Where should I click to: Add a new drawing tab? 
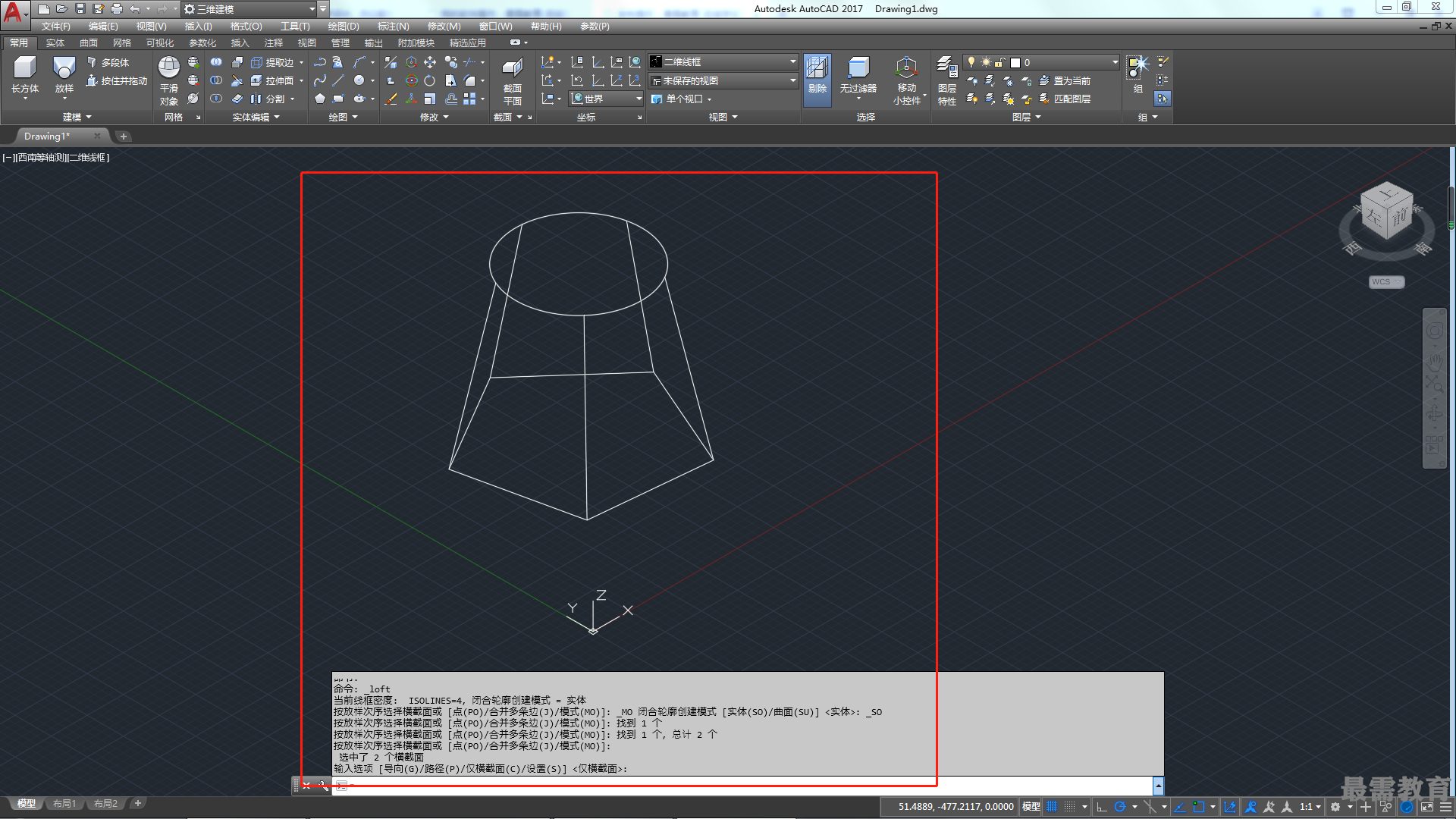123,136
